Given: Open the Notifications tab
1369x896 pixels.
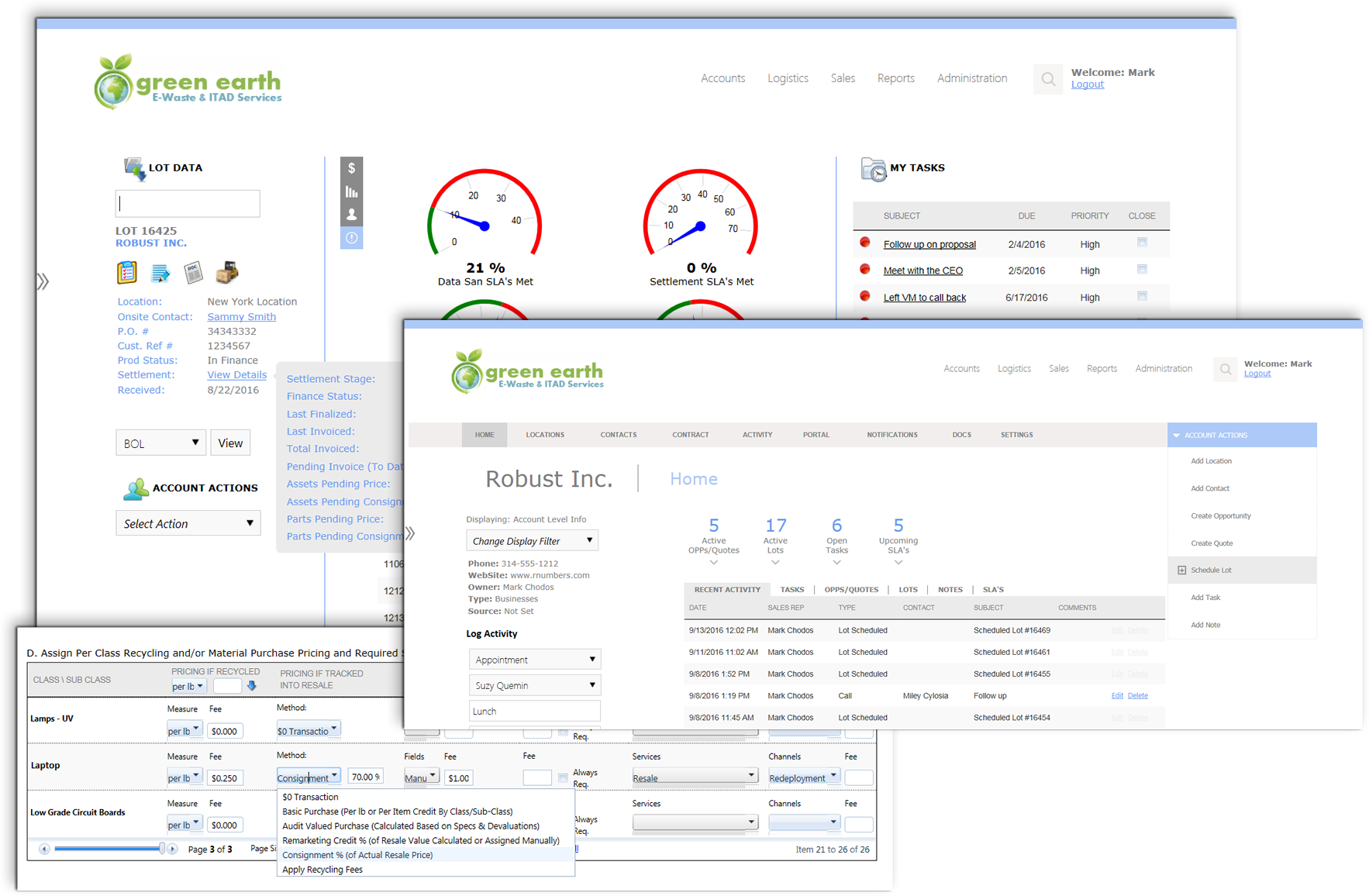Looking at the screenshot, I should pos(892,435).
